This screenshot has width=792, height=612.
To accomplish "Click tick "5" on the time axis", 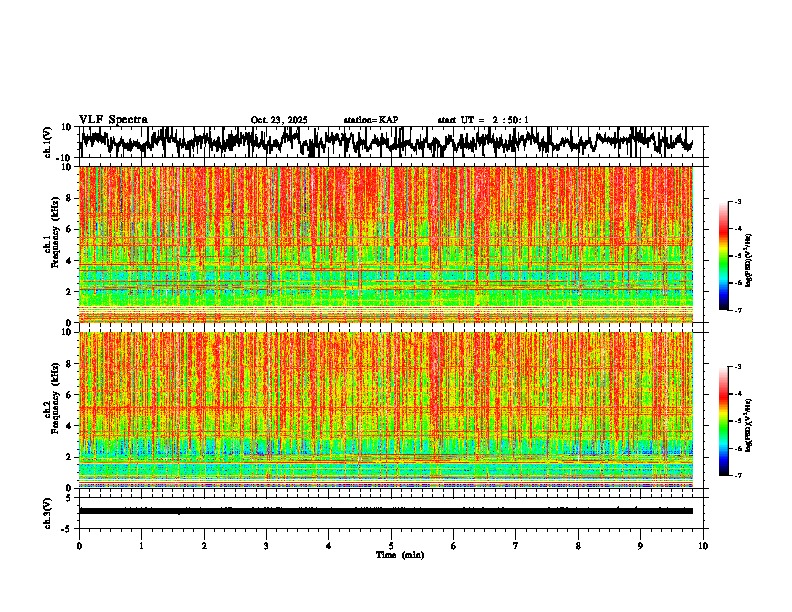I will coord(391,546).
